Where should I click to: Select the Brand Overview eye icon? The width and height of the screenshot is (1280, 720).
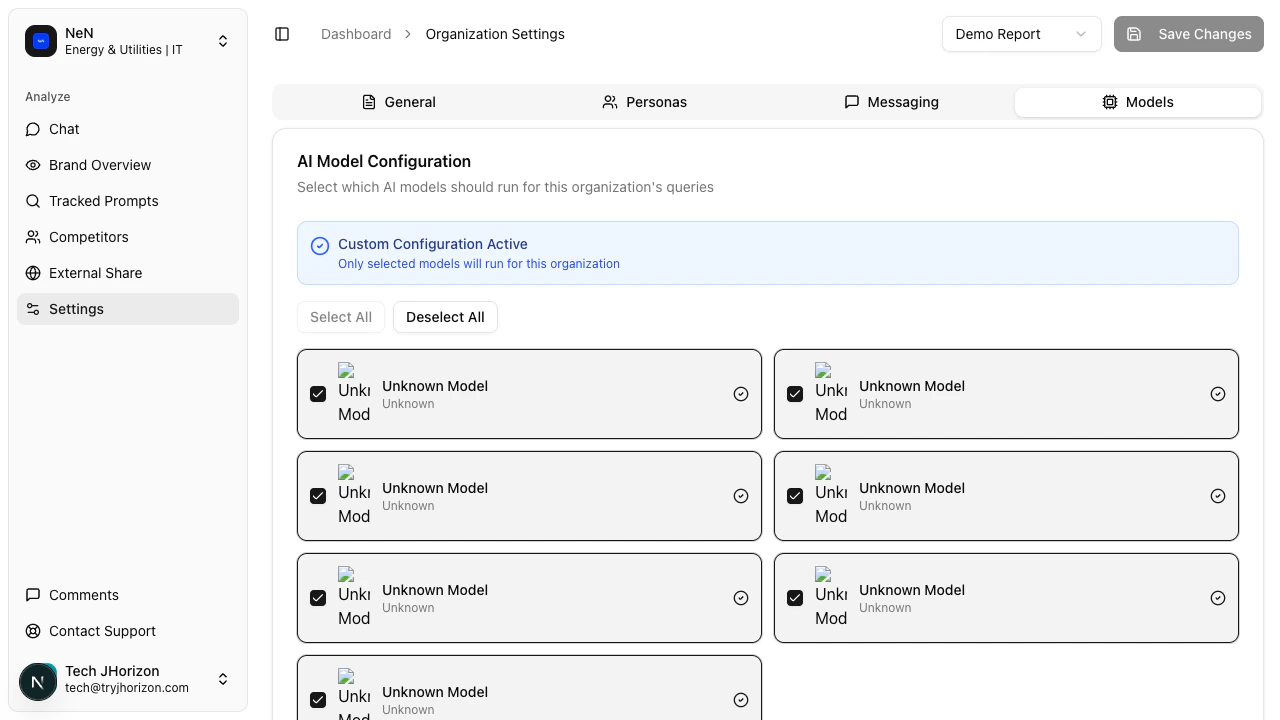click(33, 165)
